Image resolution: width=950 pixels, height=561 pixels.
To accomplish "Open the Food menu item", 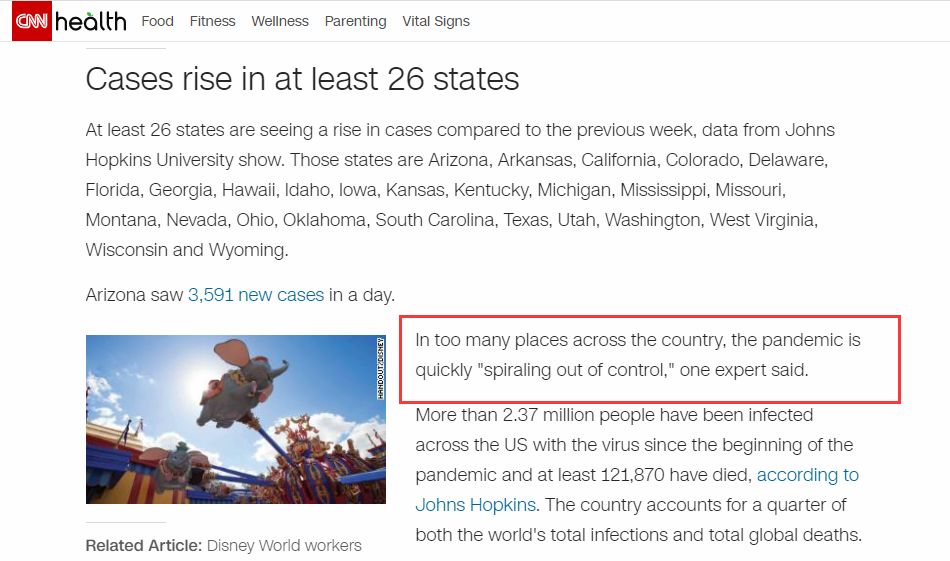I will click(x=157, y=21).
